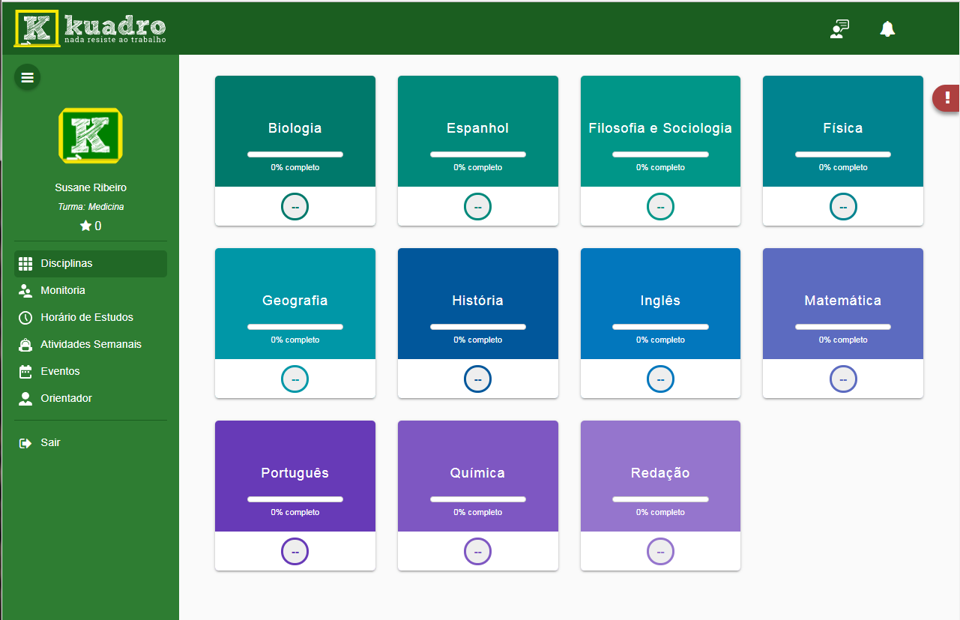Click the star points icon
The height and width of the screenshot is (620, 960).
[x=86, y=227]
